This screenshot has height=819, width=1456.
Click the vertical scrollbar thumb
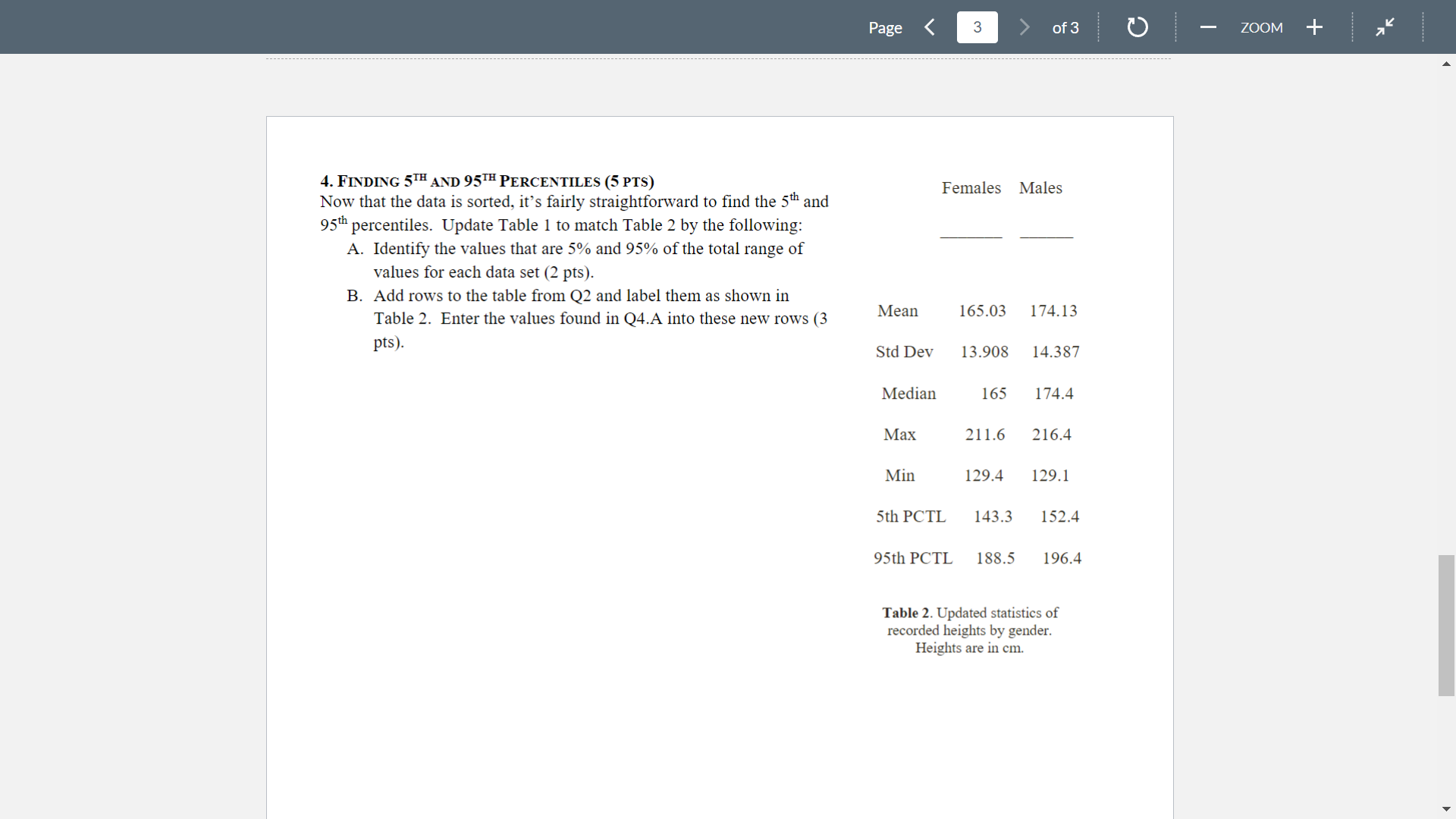[1445, 626]
